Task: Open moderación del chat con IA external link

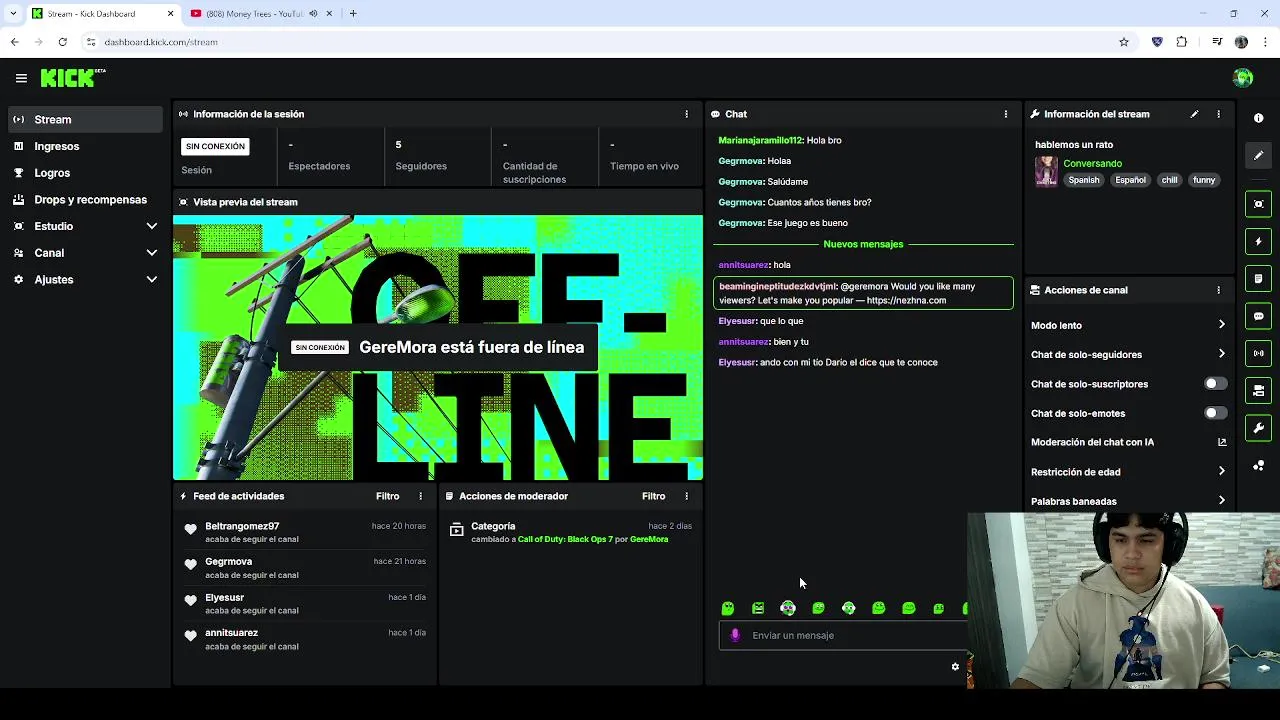Action: 1221,442
